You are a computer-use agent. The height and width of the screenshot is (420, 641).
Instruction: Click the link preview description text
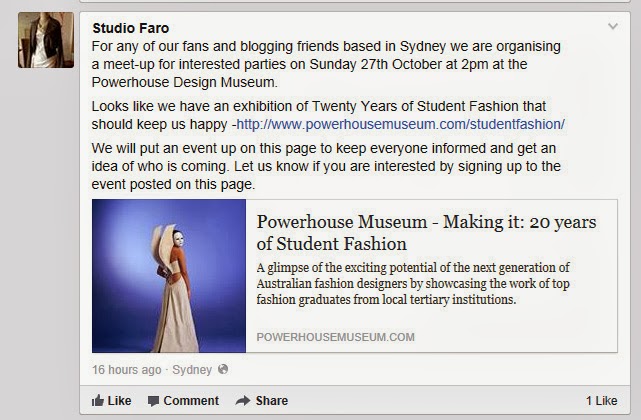pyautogui.click(x=426, y=283)
